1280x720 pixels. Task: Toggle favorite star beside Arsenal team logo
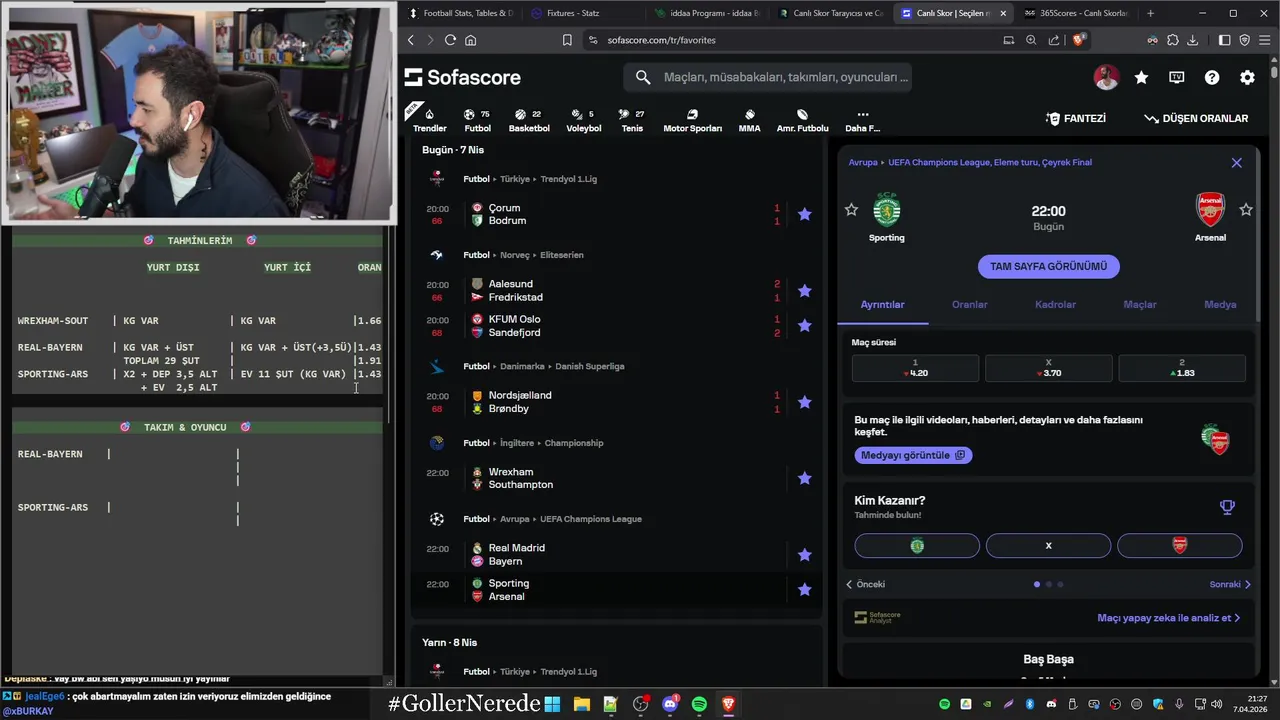pos(1246,209)
